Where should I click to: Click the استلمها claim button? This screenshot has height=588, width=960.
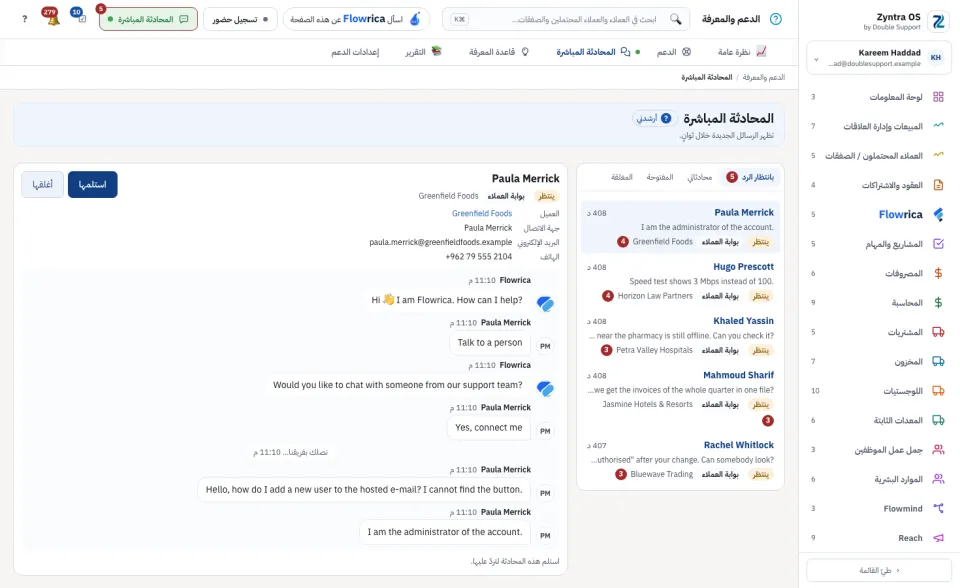click(92, 184)
